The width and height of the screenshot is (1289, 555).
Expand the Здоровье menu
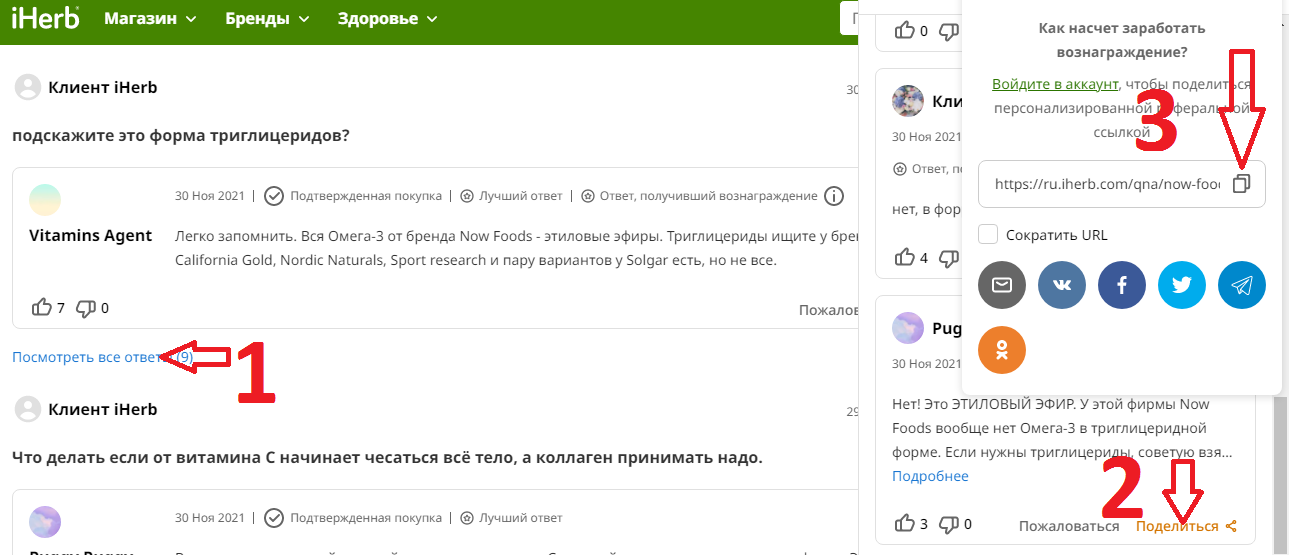(387, 18)
